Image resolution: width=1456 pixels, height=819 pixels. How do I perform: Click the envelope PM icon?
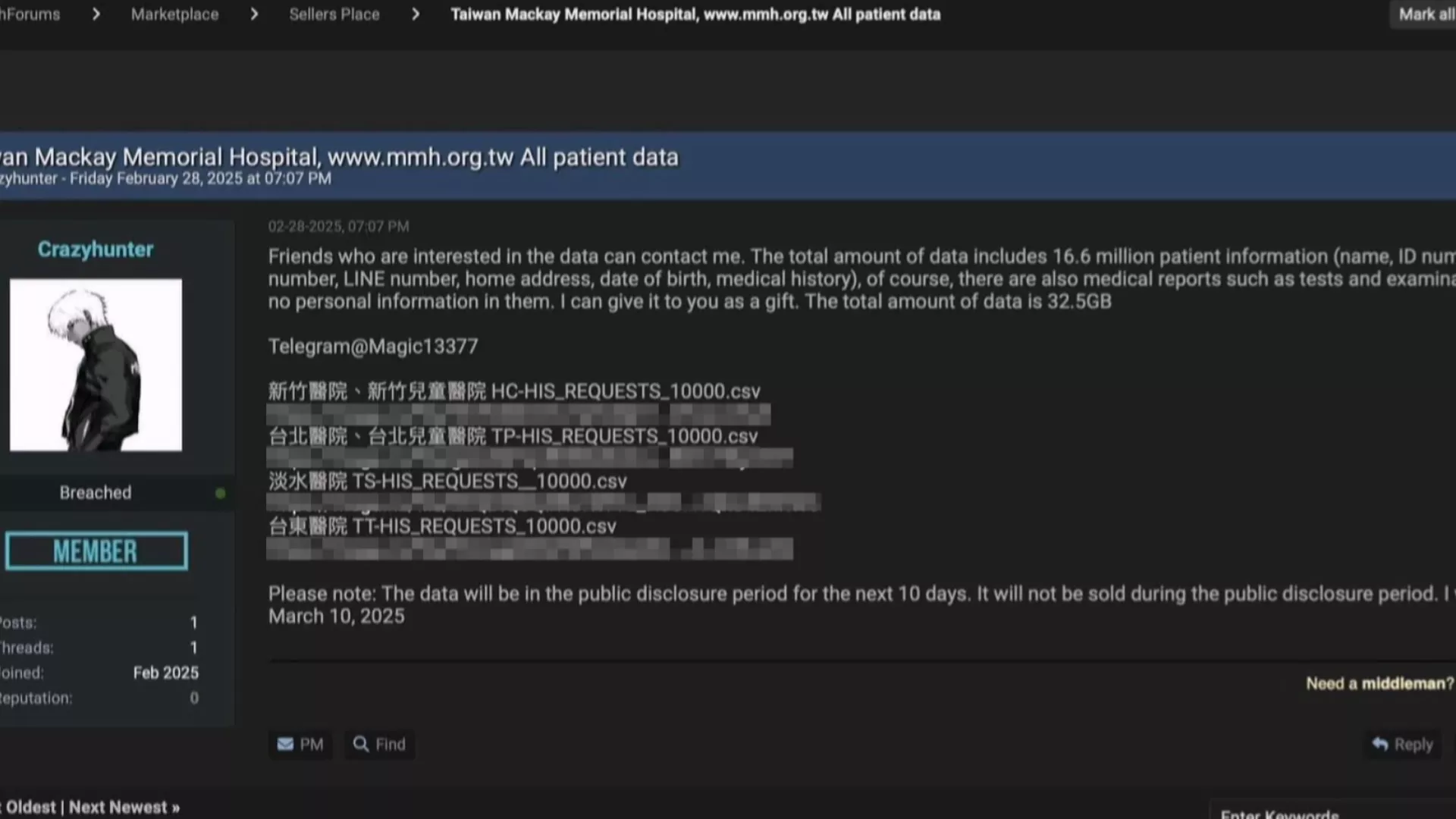pyautogui.click(x=285, y=744)
